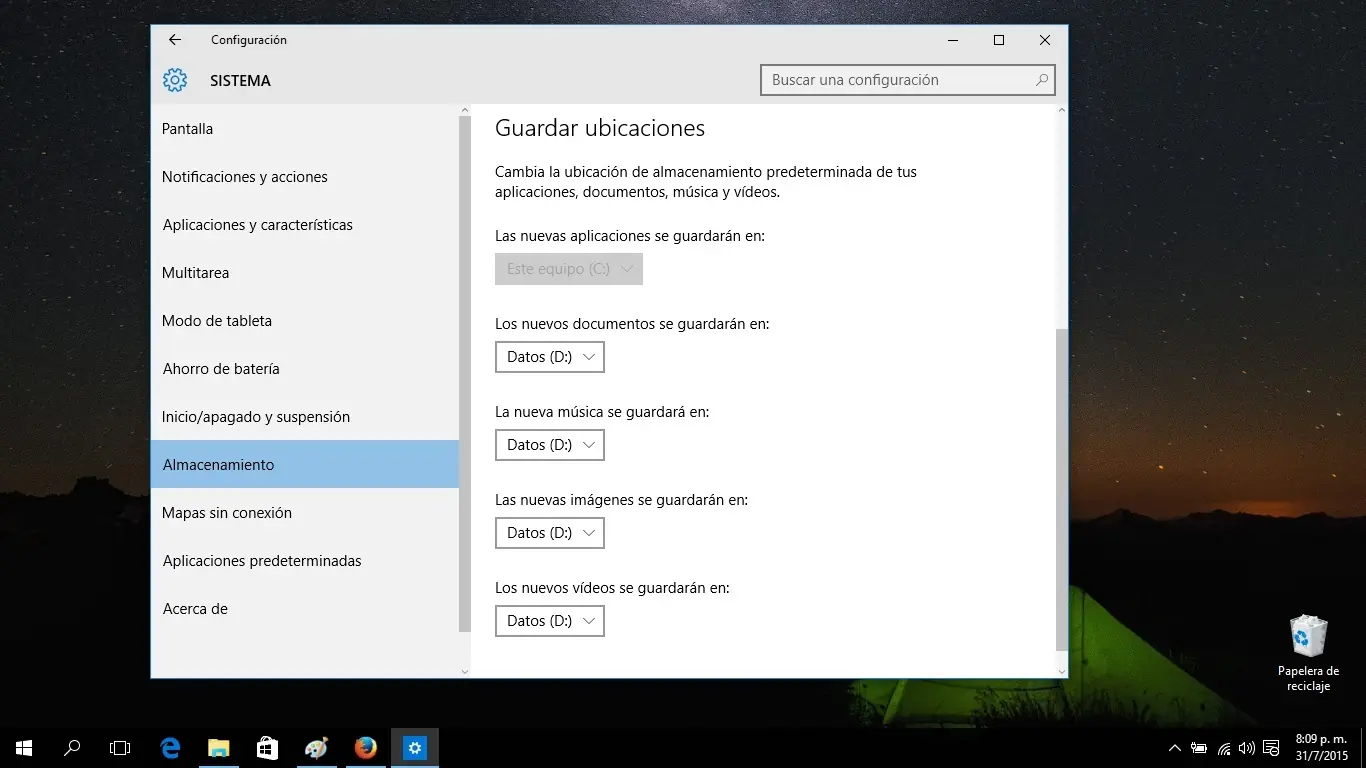The height and width of the screenshot is (768, 1366).
Task: Open the Acerca de section
Action: [x=195, y=608]
